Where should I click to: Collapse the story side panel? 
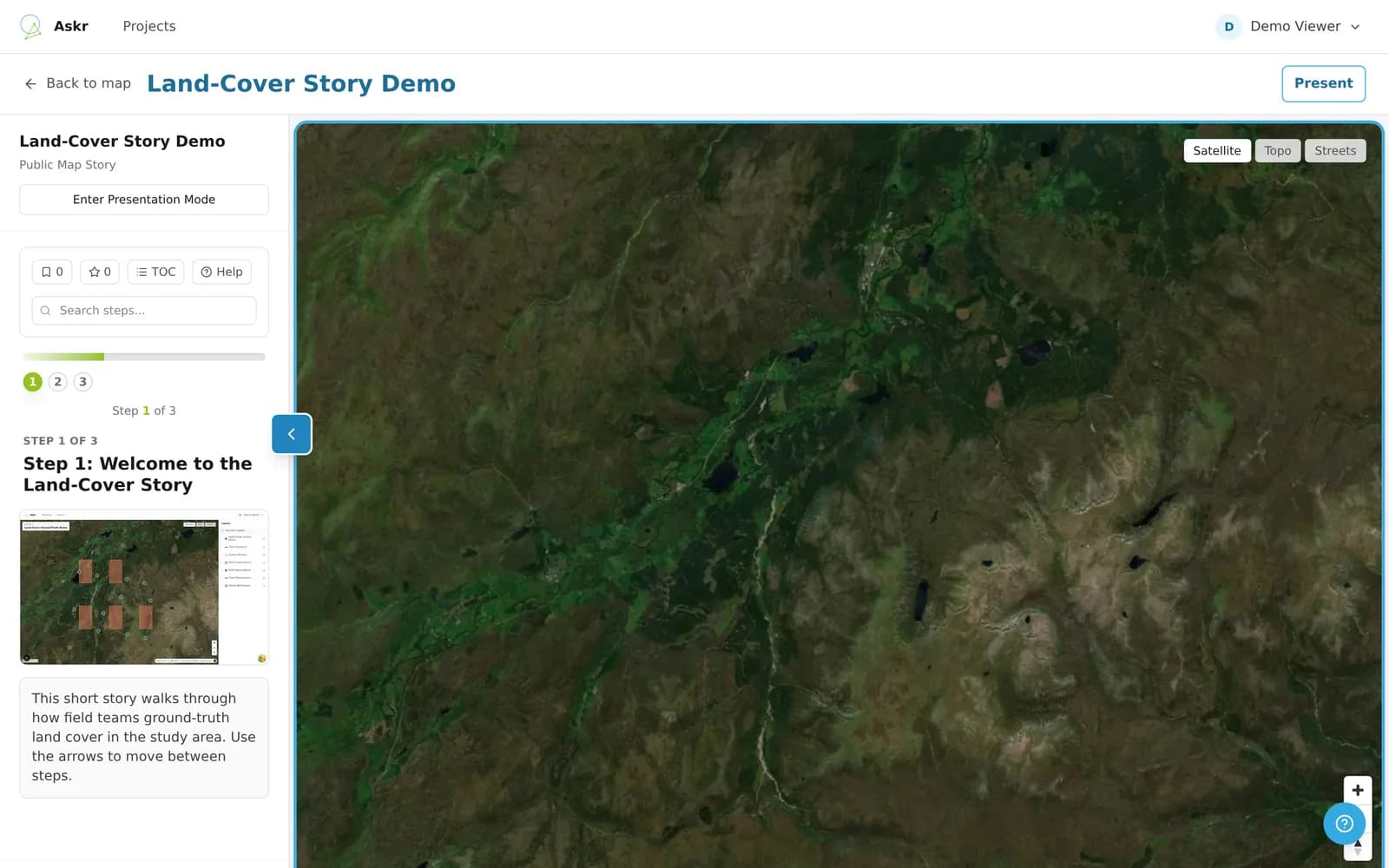click(292, 434)
